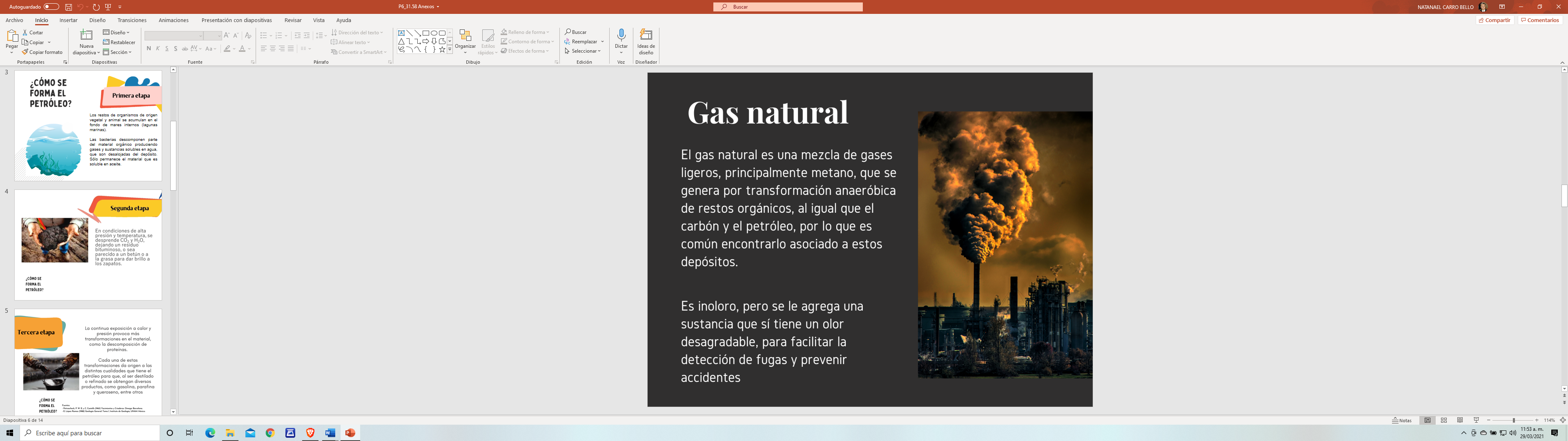Screen dimensions: 1568x441
Task: Fit slide to current window
Action: click(x=1563, y=420)
